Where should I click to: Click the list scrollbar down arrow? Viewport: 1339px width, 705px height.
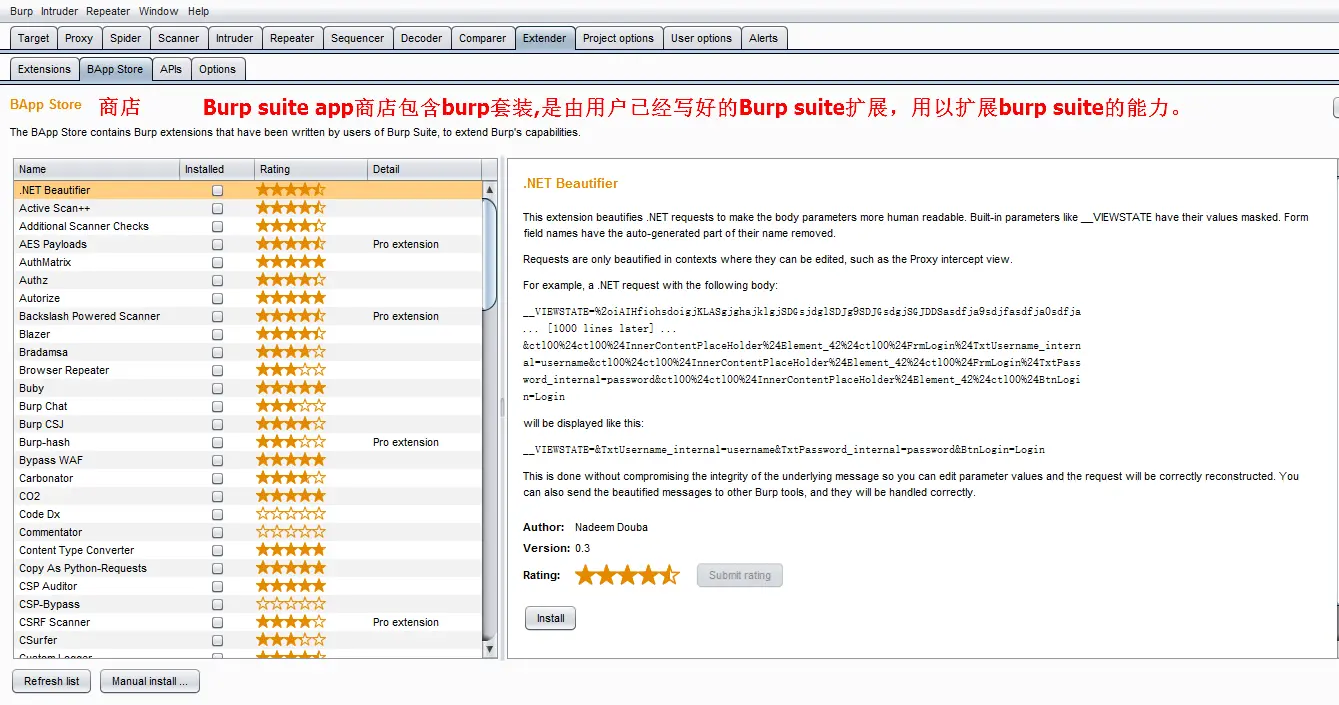click(490, 649)
